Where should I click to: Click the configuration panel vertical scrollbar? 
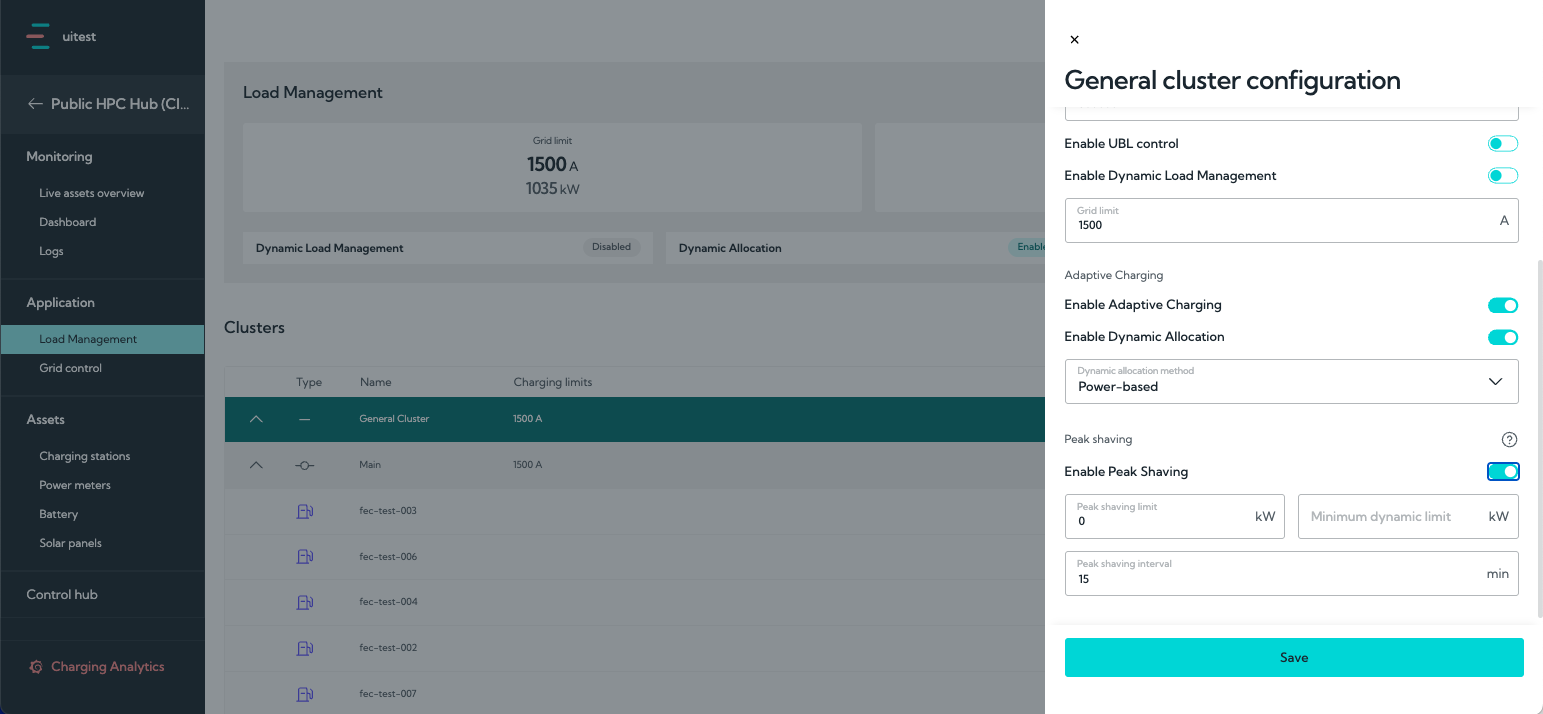pyautogui.click(x=1538, y=437)
